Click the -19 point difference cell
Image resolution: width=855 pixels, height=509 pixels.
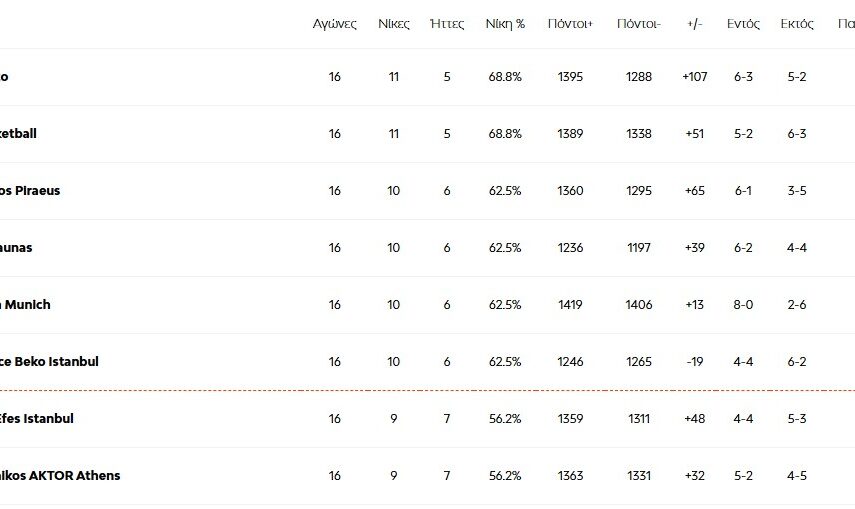click(x=695, y=362)
